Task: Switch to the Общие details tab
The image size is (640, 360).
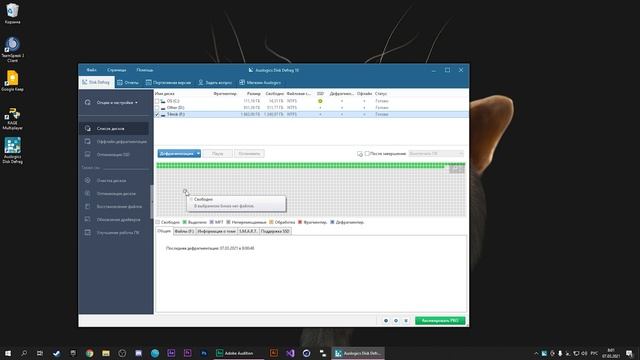Action: tap(164, 231)
